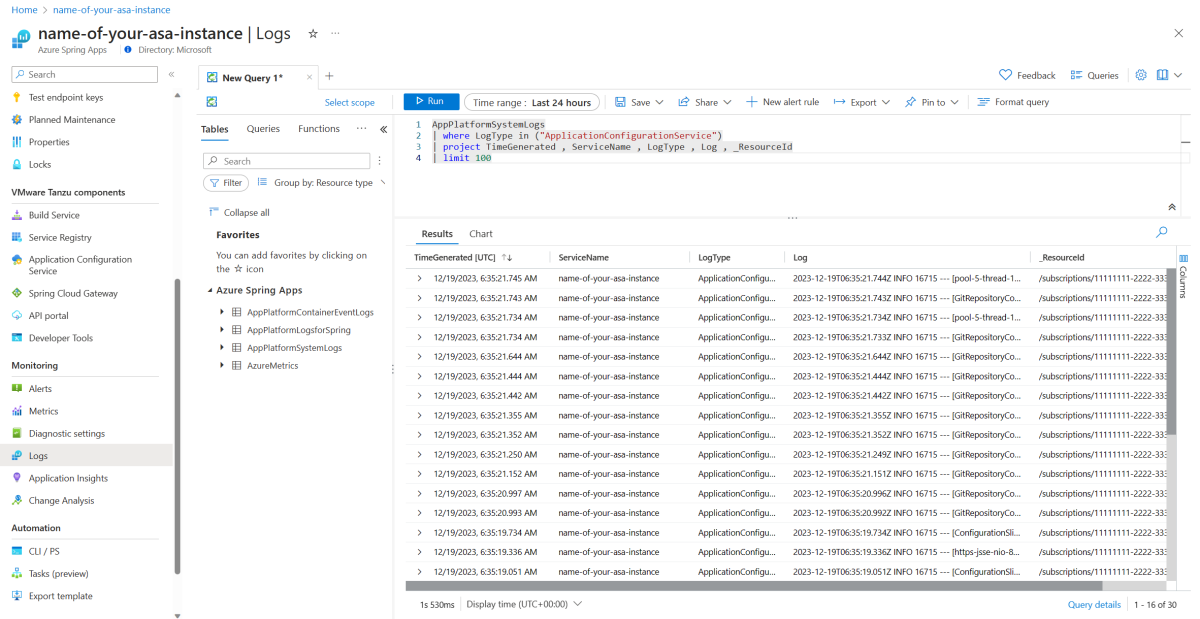Open Application Insights from the sidebar
Screen dimensions: 1200x619
point(68,478)
